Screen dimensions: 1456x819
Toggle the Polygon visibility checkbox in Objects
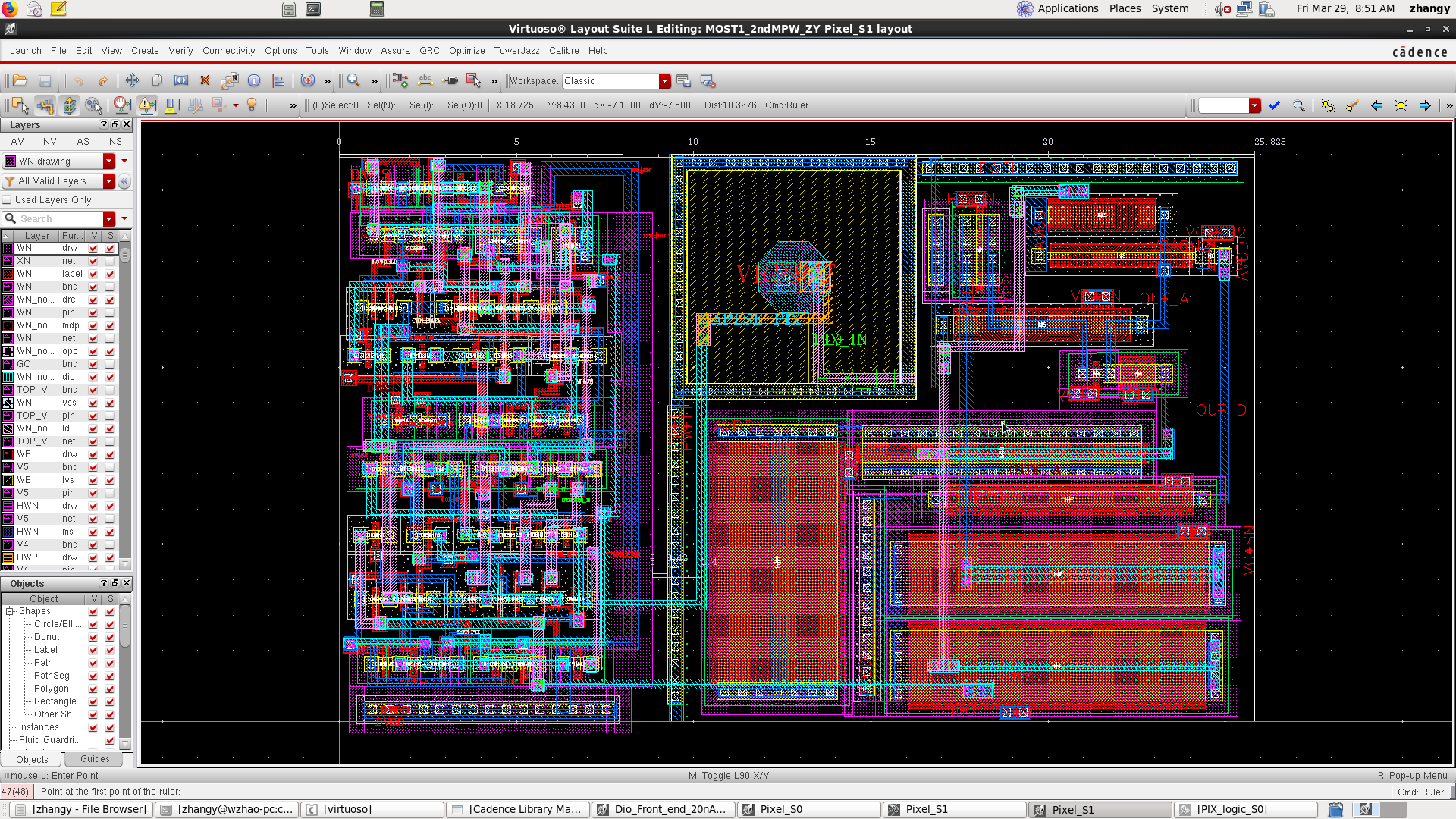point(93,689)
